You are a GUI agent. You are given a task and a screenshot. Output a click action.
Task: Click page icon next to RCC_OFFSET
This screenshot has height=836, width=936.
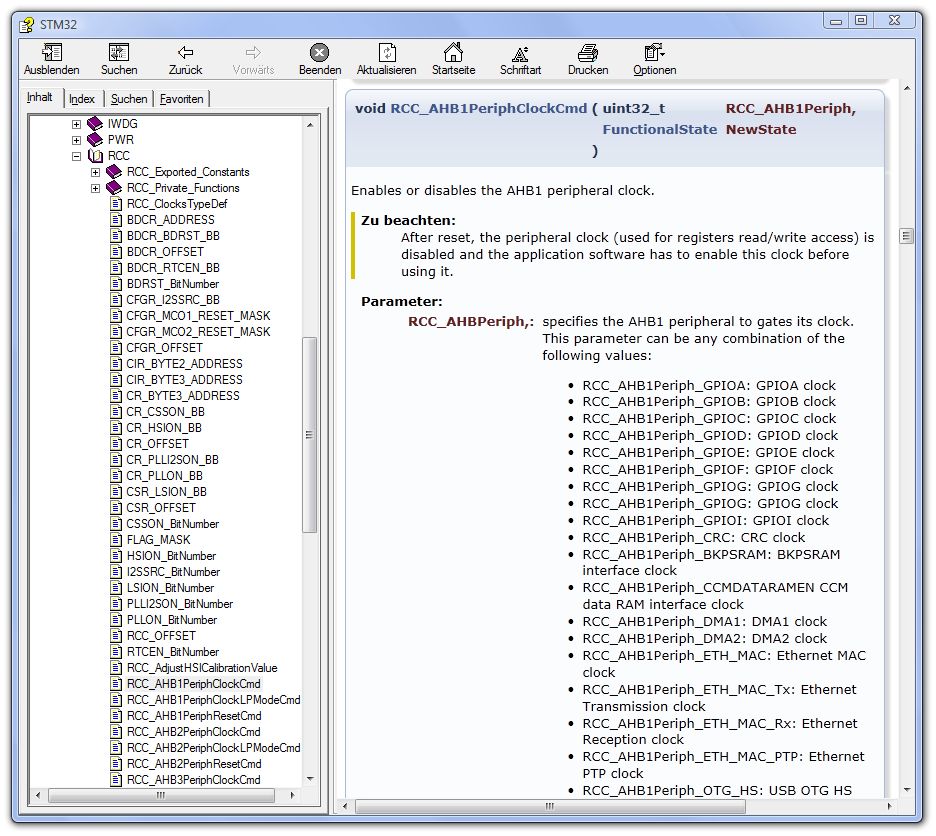[x=116, y=636]
